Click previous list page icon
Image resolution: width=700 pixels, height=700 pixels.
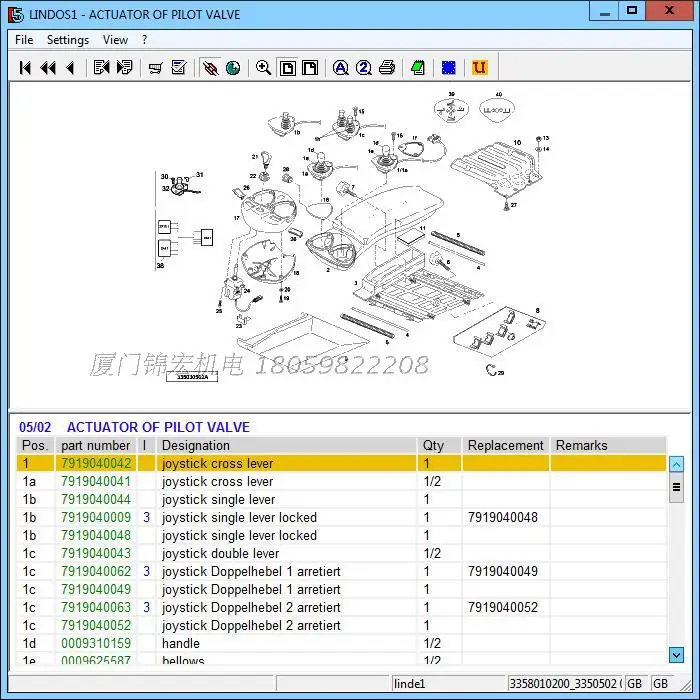click(x=101, y=68)
